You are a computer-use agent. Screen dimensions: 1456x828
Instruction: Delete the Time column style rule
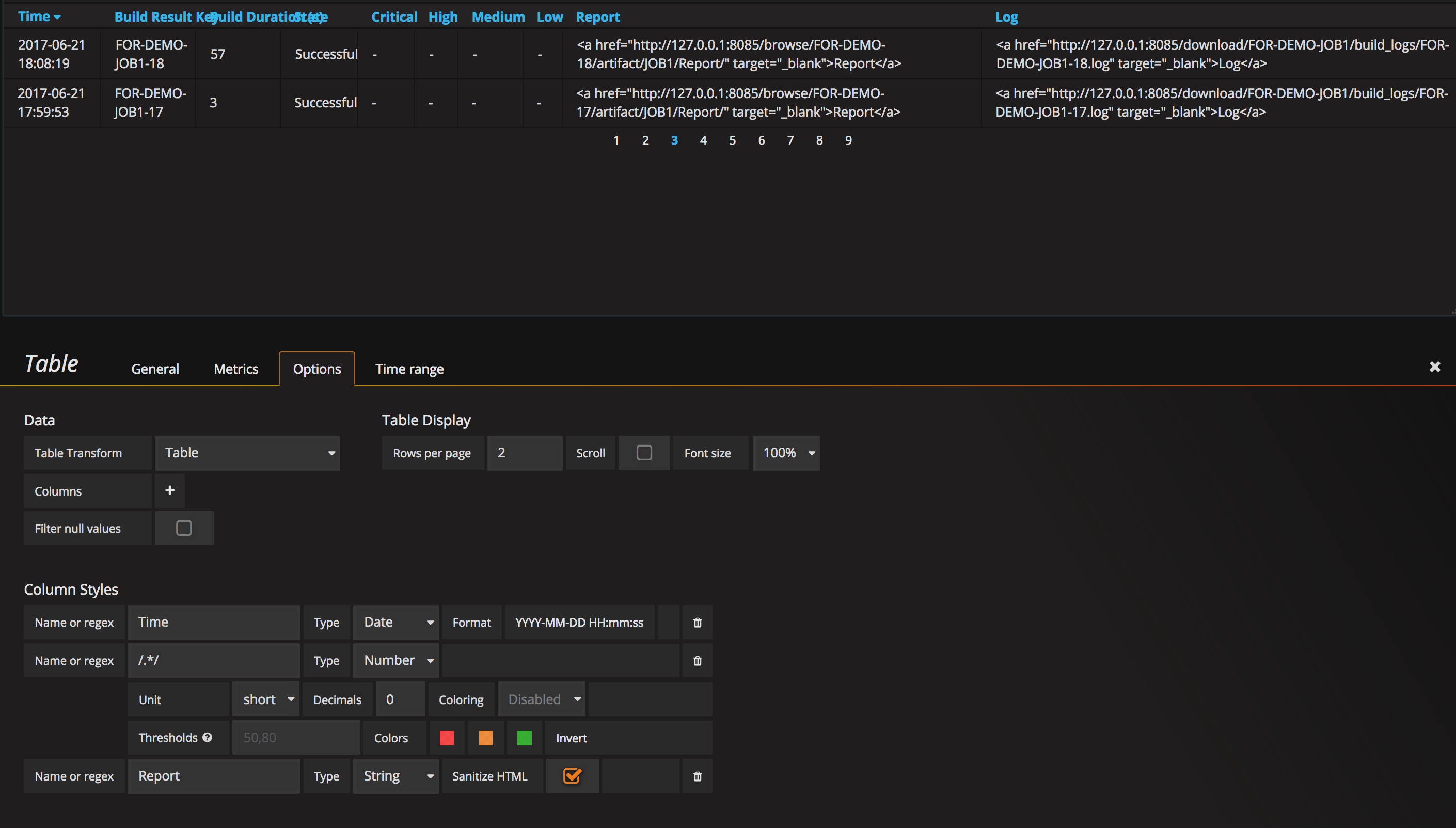[697, 622]
